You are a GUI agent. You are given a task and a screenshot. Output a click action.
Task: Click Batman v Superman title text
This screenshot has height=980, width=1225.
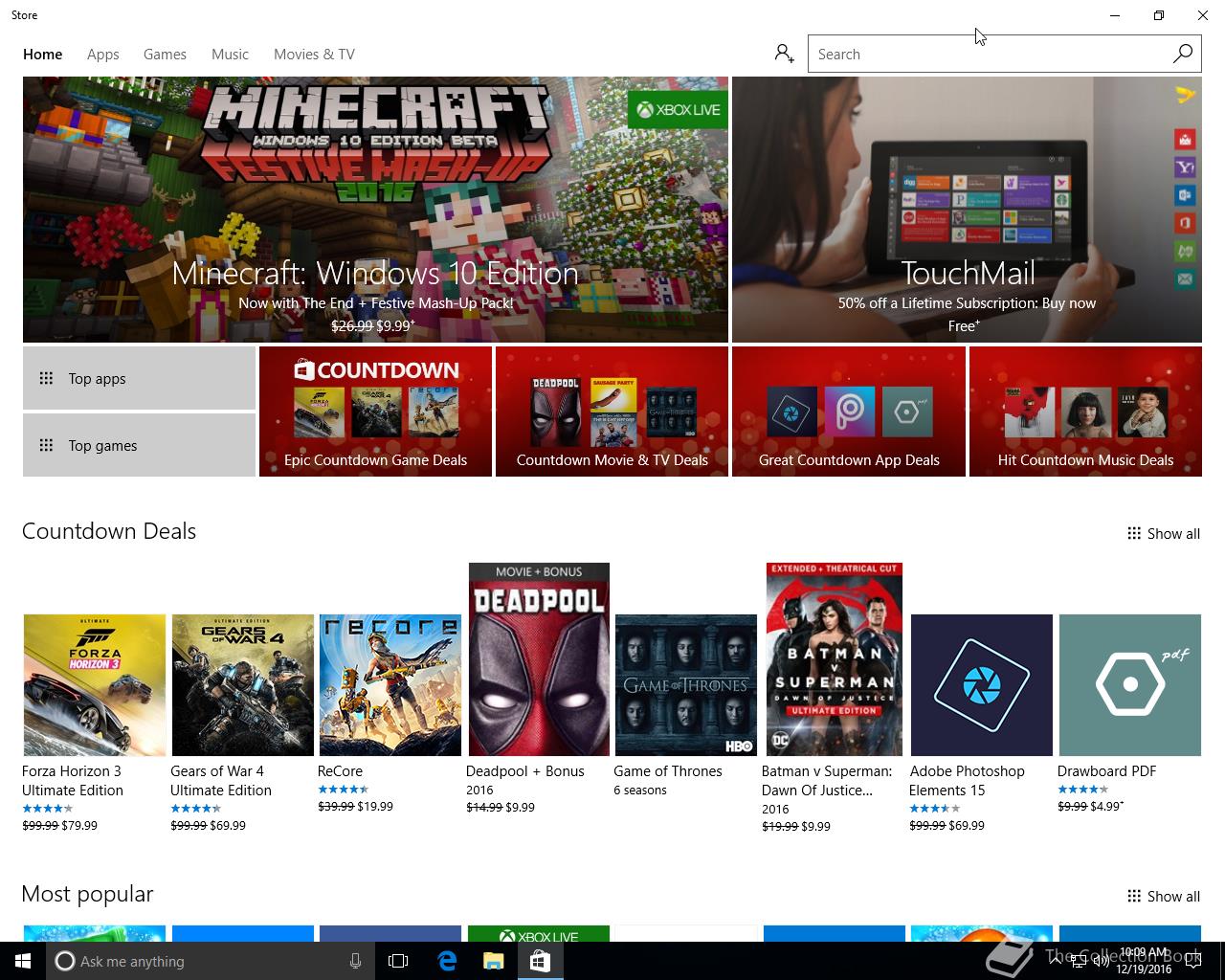click(x=827, y=781)
